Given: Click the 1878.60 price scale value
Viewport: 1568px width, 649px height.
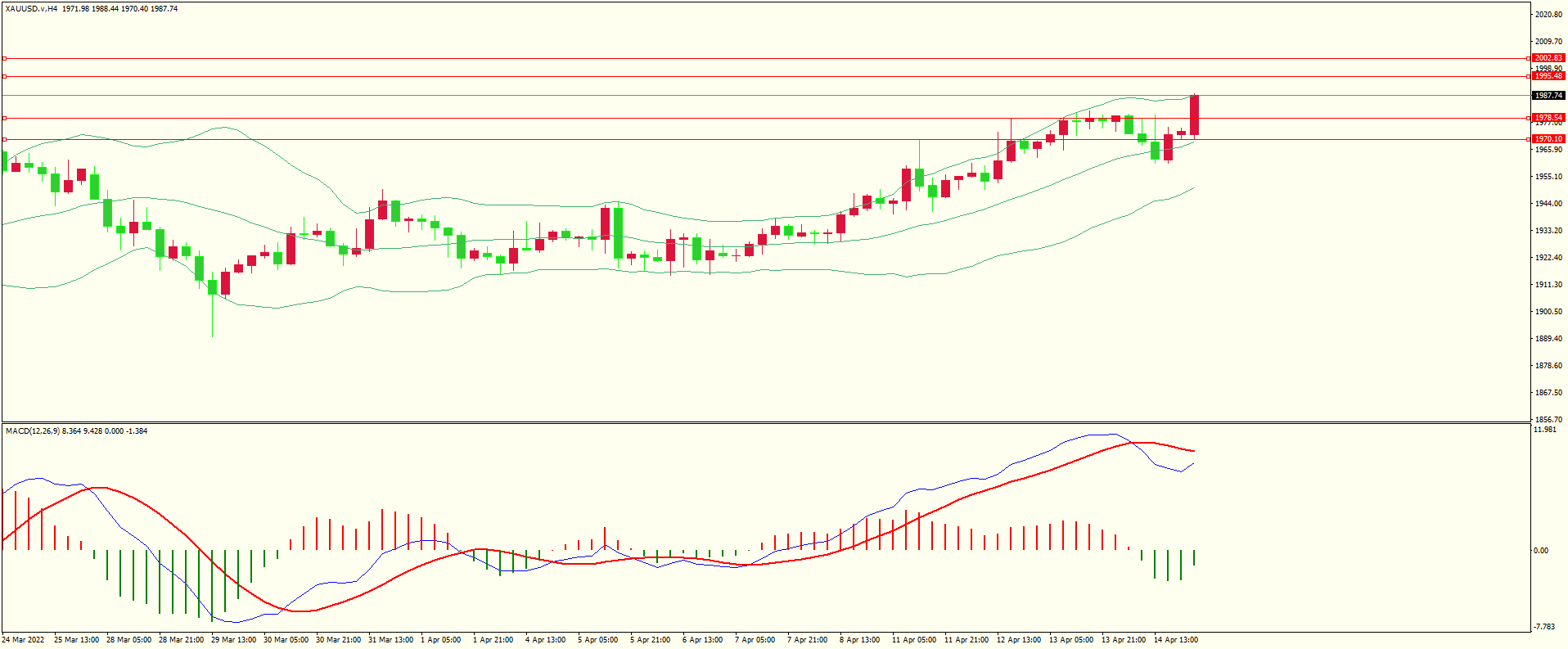Looking at the screenshot, I should 1548,366.
